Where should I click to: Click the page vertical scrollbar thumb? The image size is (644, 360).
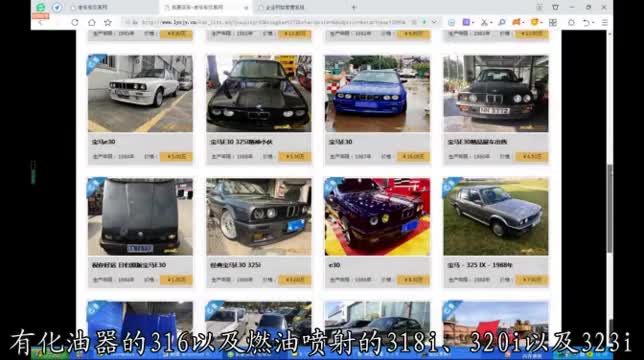610,209
